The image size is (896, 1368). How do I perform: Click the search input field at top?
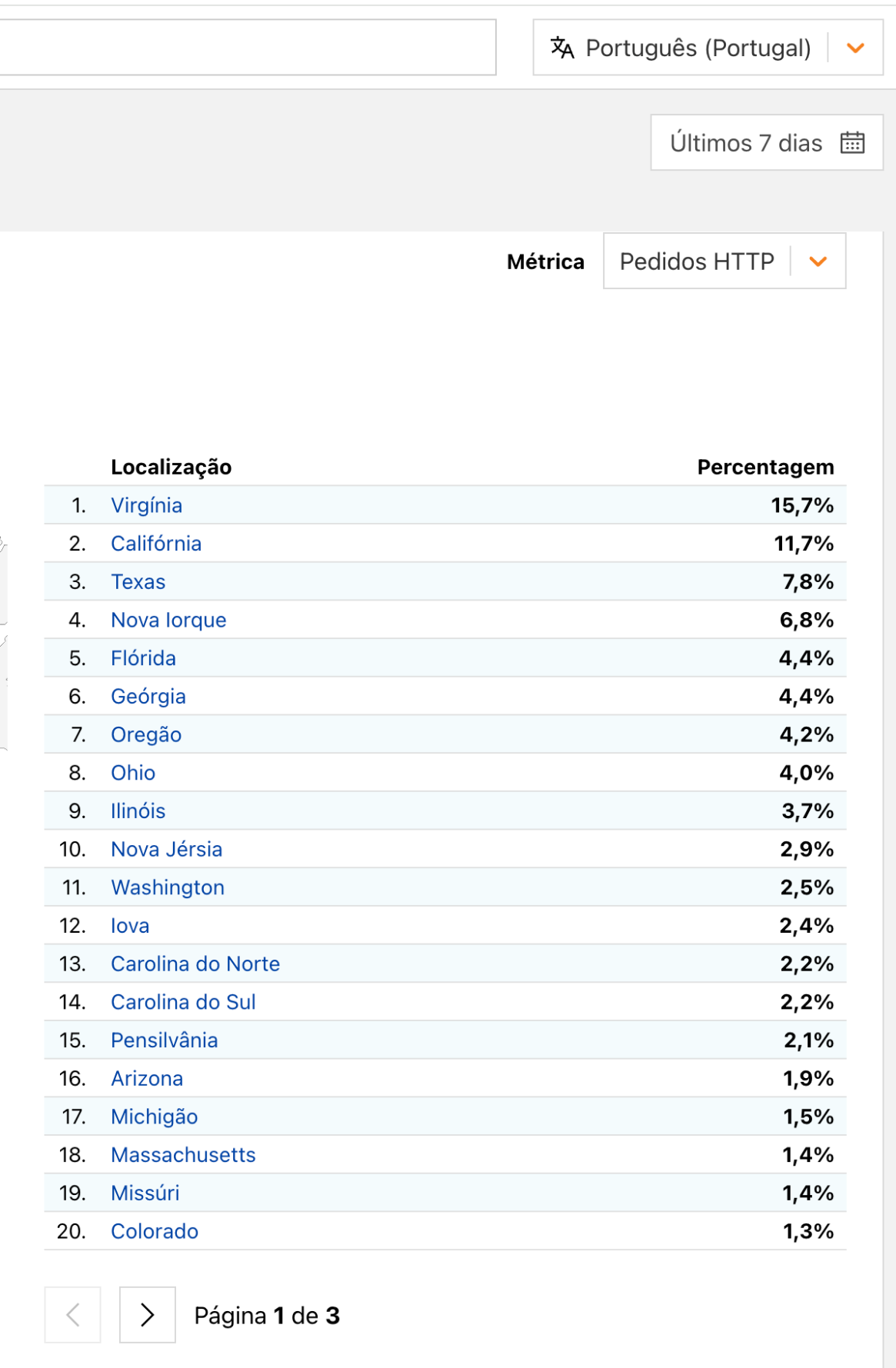click(x=246, y=48)
